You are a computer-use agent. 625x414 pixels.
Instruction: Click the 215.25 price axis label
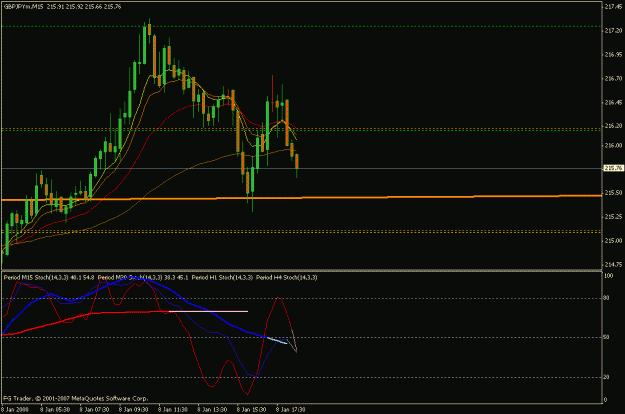[x=613, y=217]
